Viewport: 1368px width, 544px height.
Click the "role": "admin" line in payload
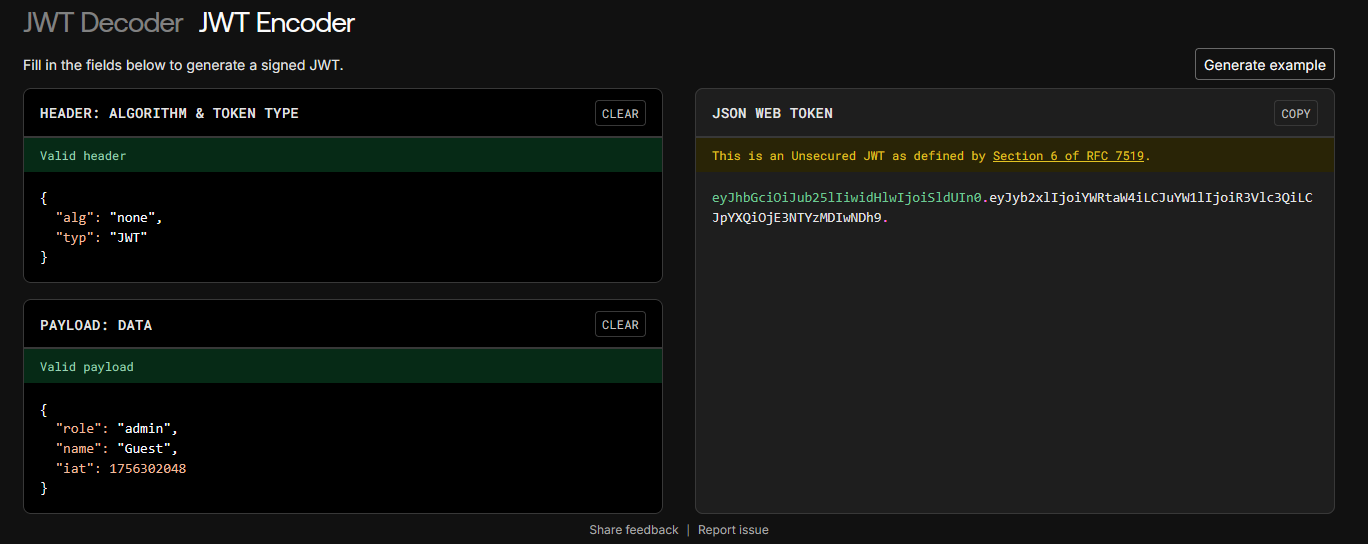[x=117, y=427]
